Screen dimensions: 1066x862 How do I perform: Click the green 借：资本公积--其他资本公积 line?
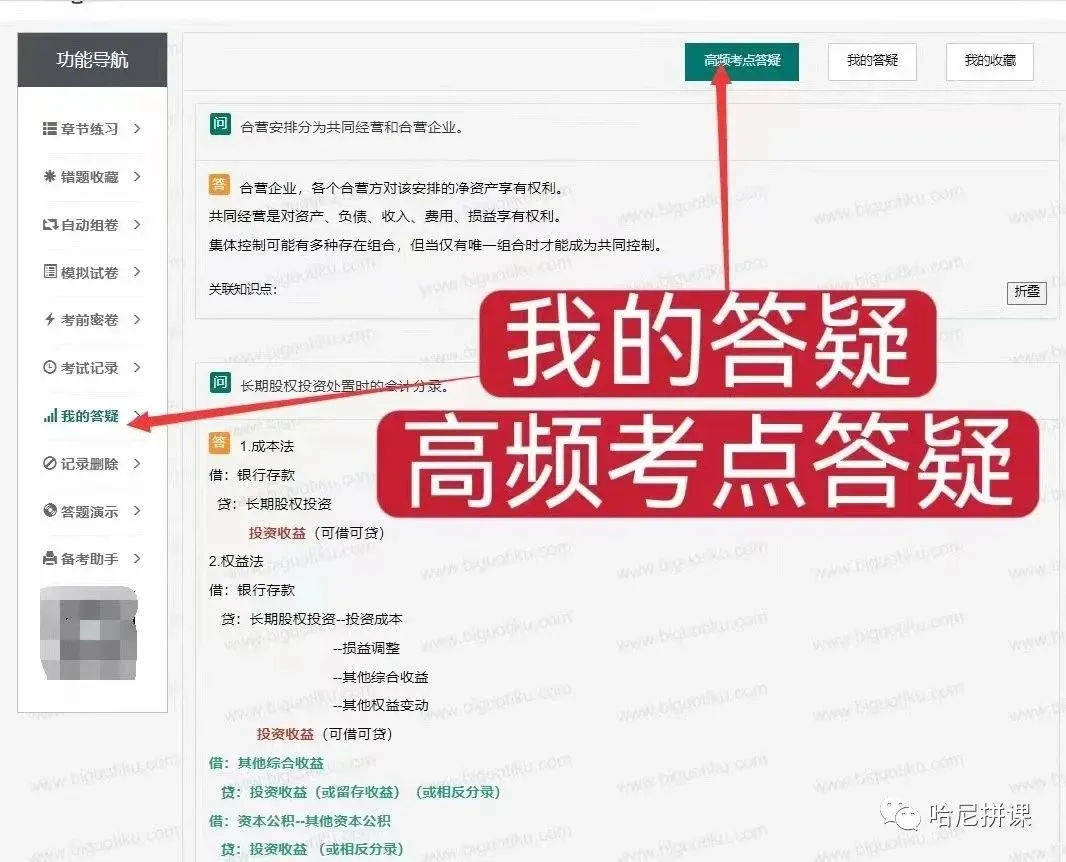point(300,821)
